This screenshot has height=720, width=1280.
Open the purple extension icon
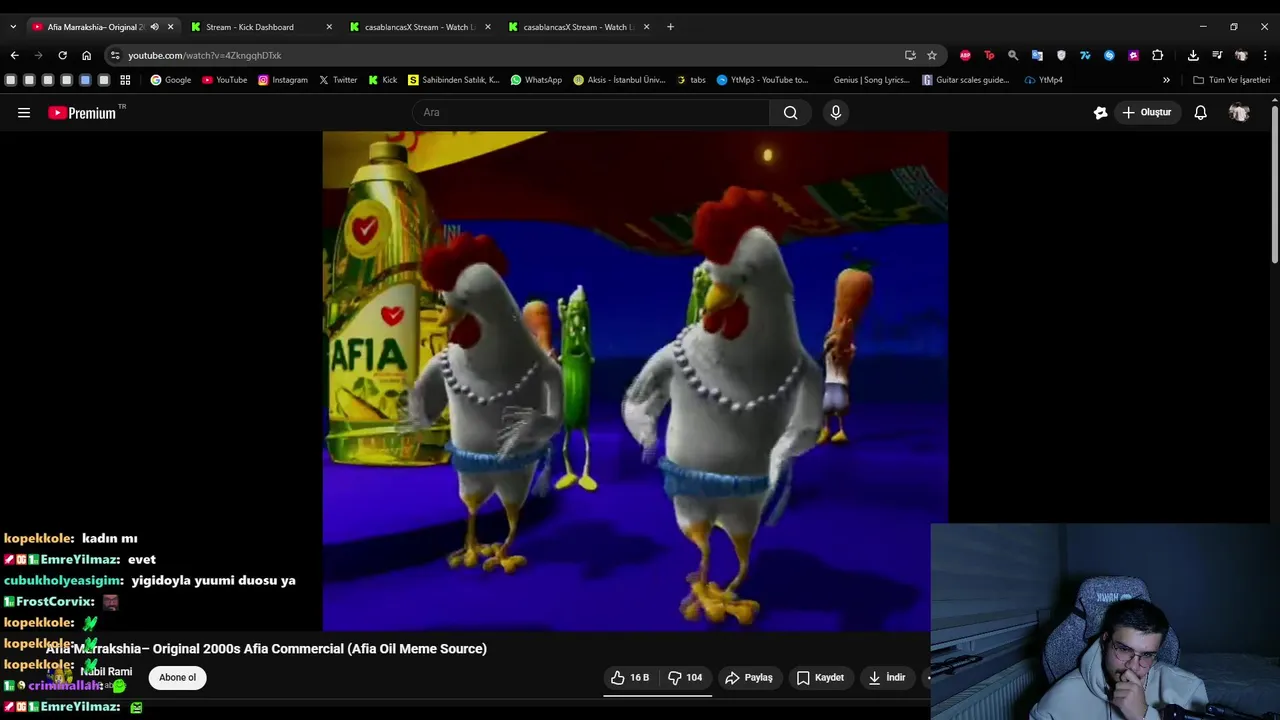coord(1133,55)
